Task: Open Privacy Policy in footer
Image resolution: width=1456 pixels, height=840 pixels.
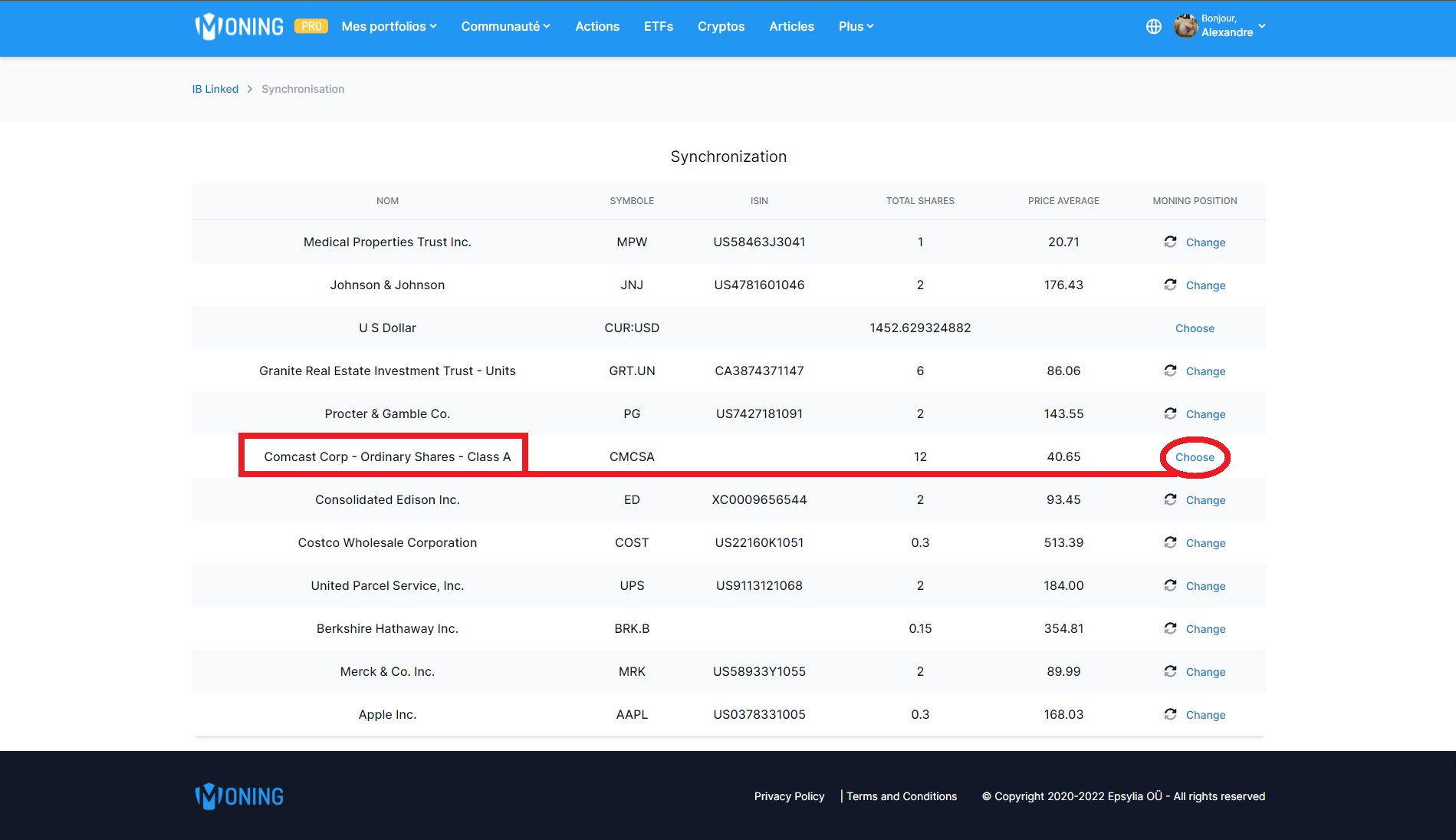Action: pyautogui.click(x=789, y=796)
